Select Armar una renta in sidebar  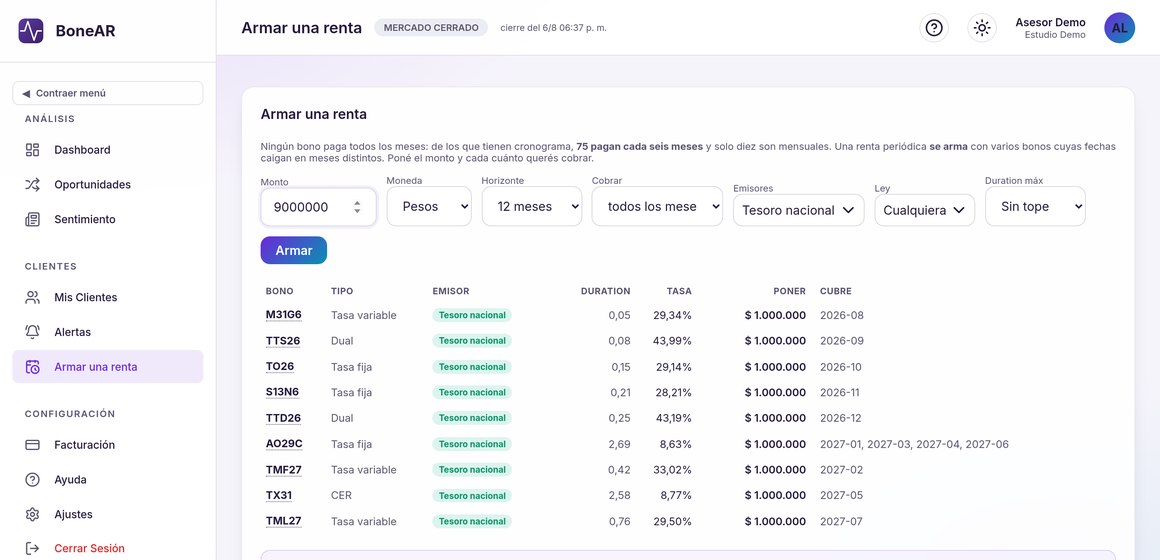[x=108, y=367]
